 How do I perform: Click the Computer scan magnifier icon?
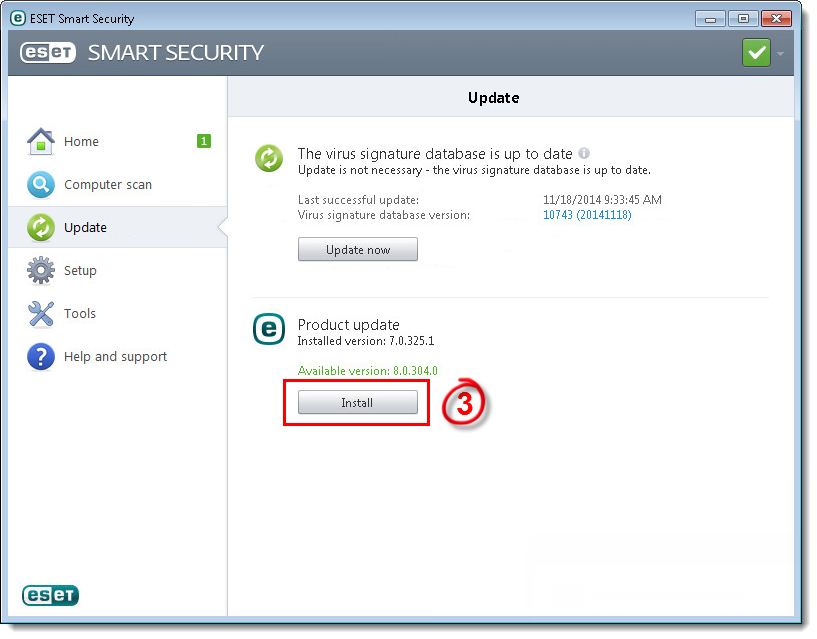pos(40,185)
